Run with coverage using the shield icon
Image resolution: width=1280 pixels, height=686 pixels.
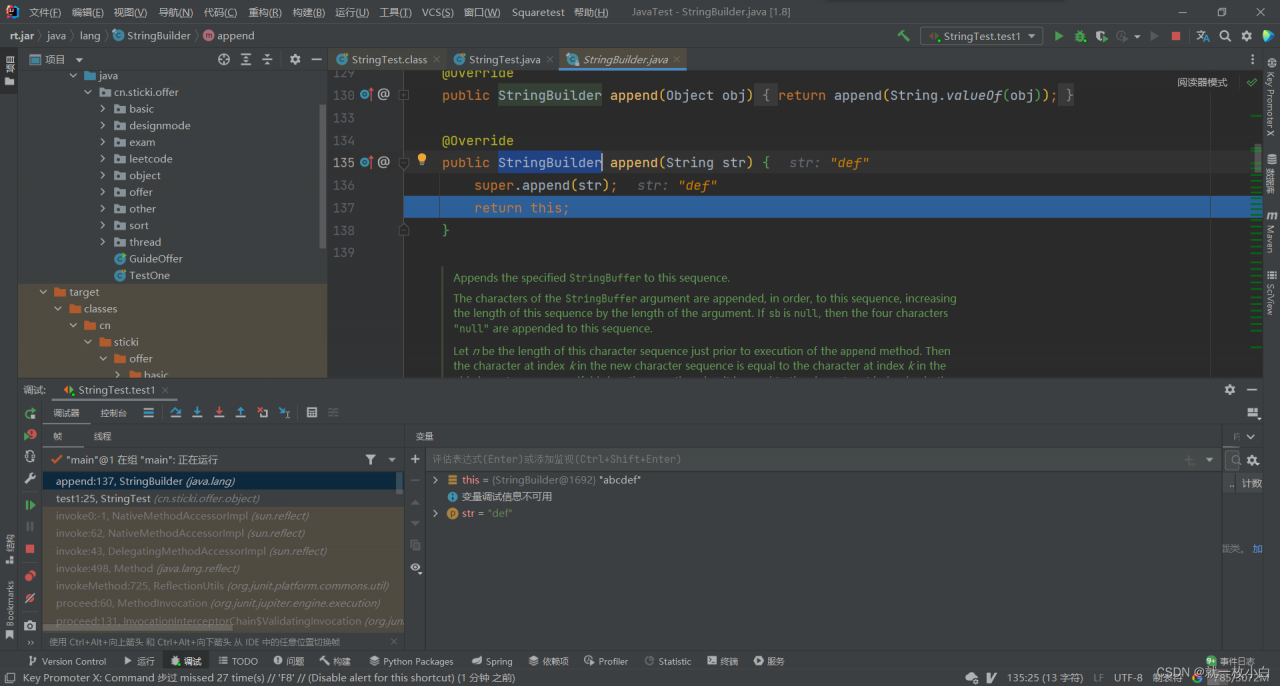coord(1101,35)
